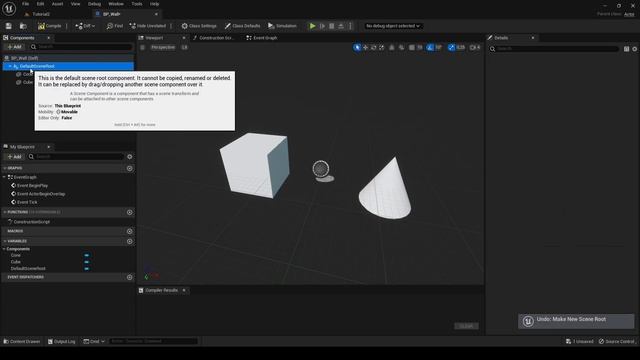This screenshot has width=640, height=360.
Task: Open the Diff dropdown
Action: (85, 26)
